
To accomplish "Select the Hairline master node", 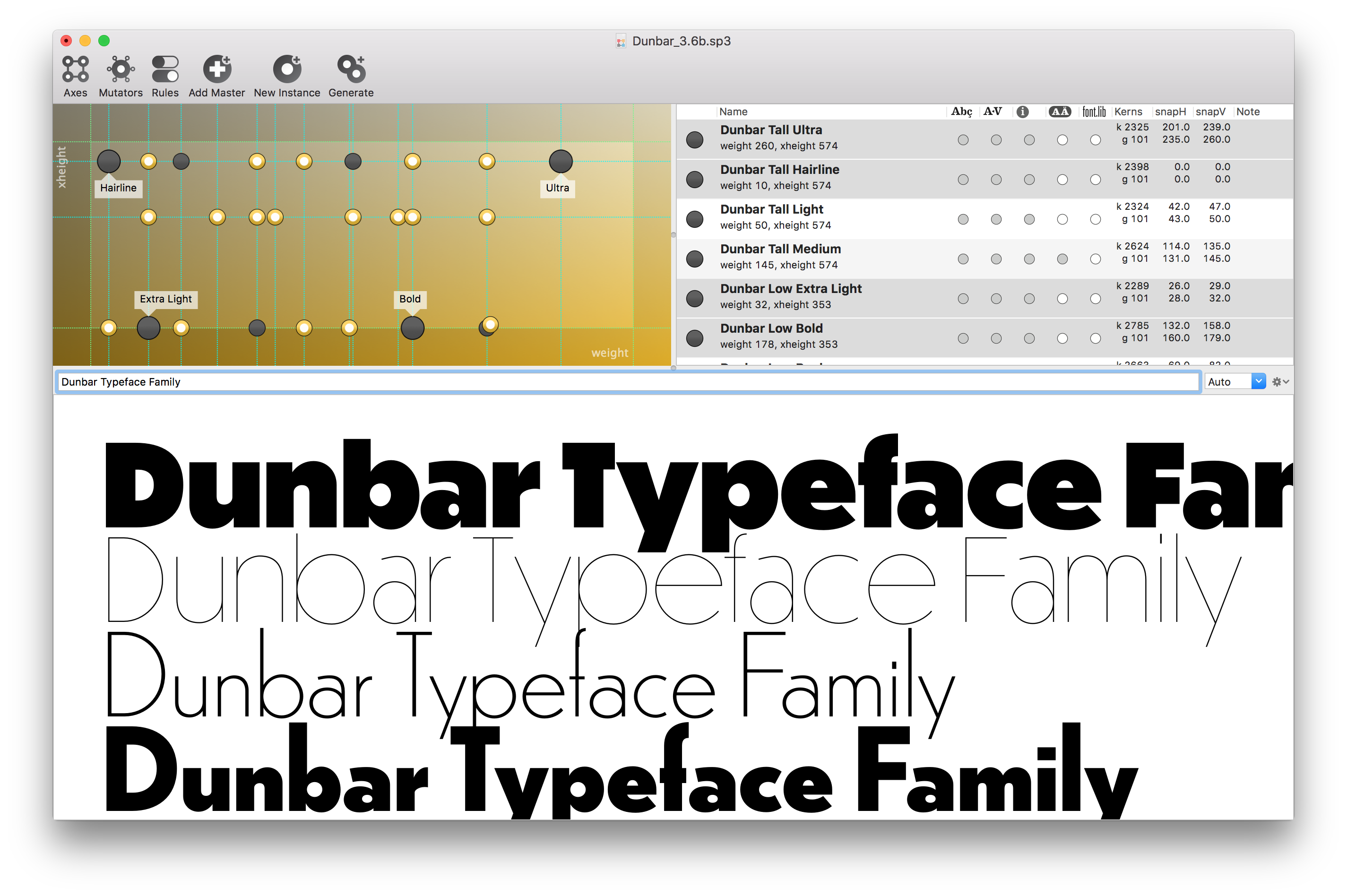I will point(109,161).
